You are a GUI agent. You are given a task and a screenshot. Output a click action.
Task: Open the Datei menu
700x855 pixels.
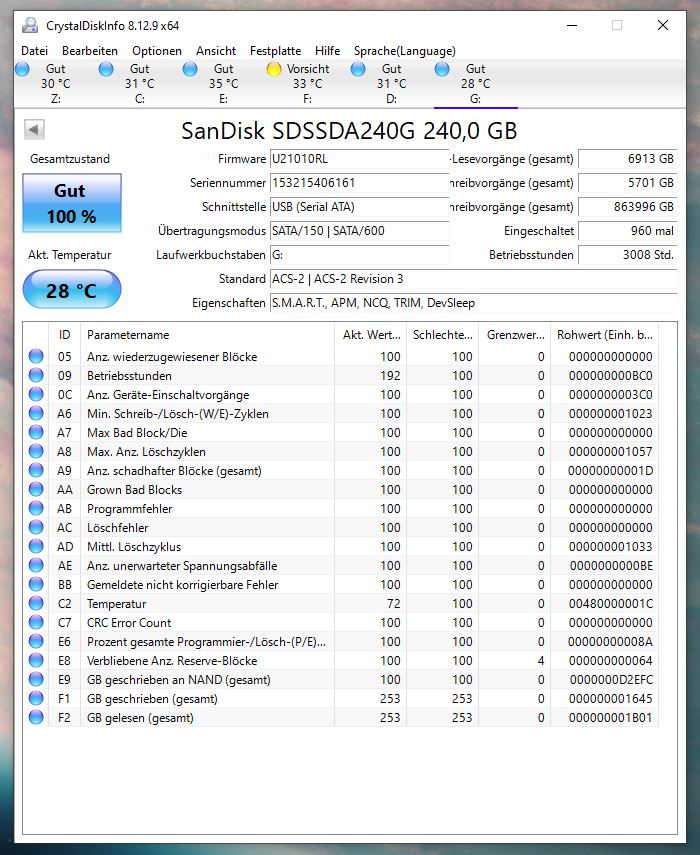click(x=34, y=51)
